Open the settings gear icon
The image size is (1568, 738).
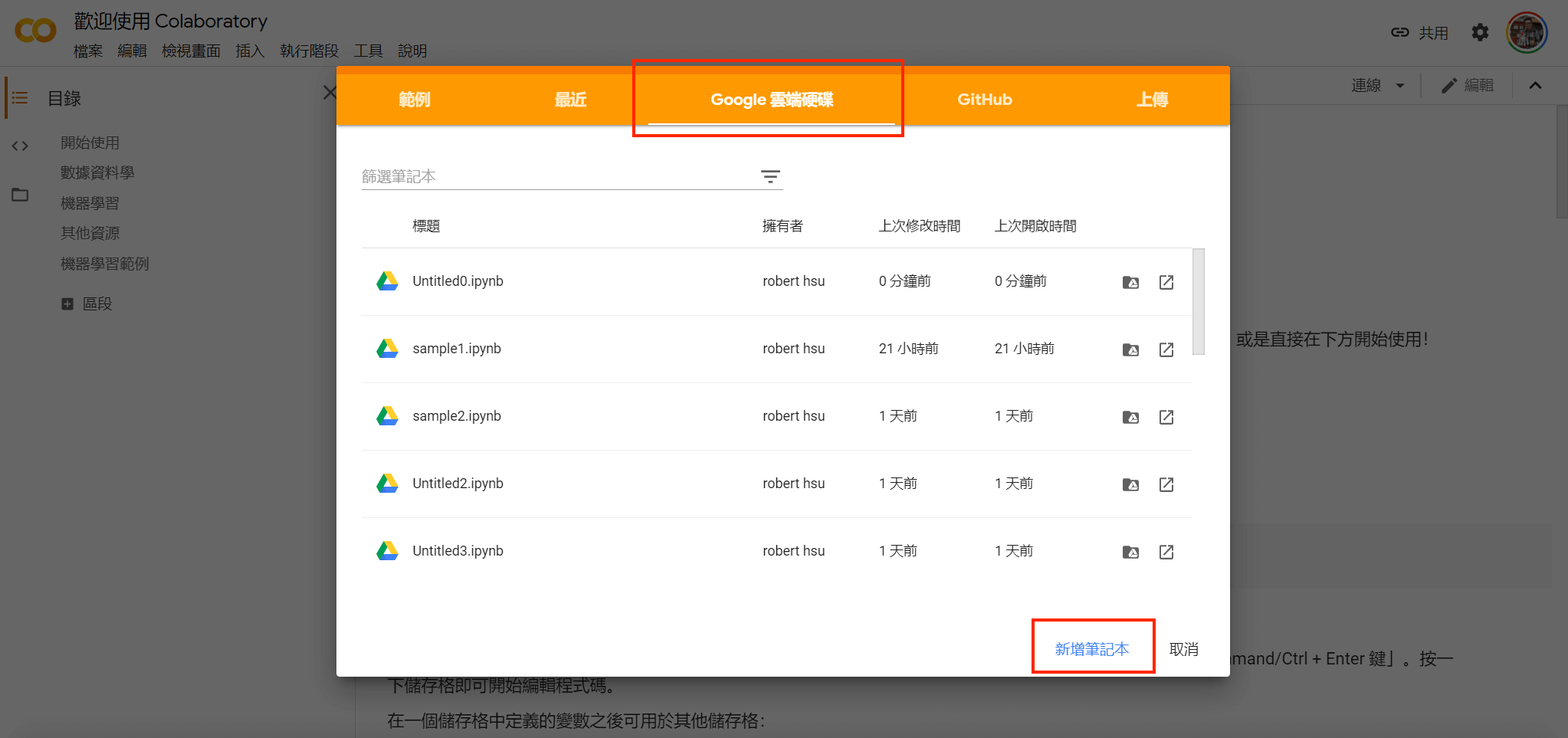1480,32
